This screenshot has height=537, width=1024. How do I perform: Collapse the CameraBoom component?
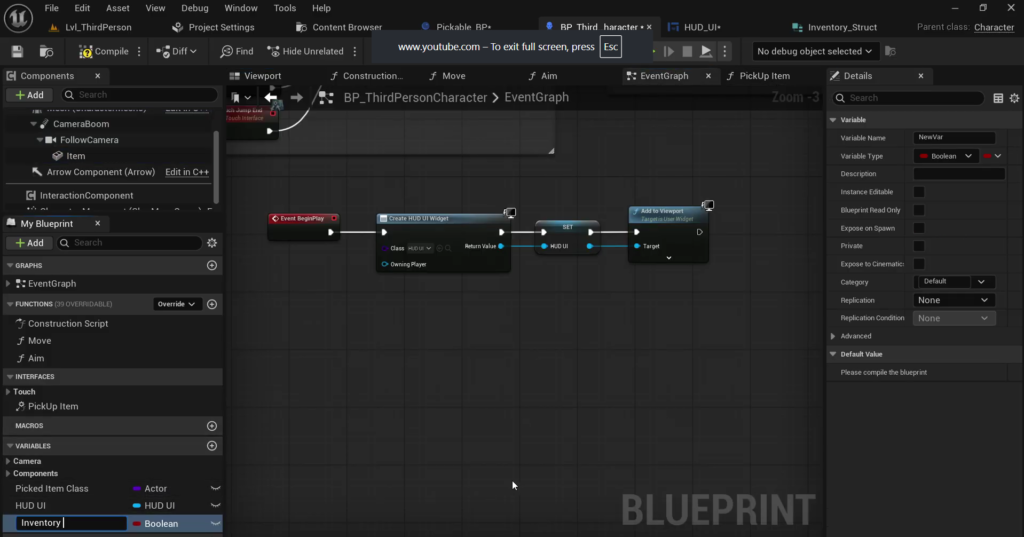pos(33,123)
